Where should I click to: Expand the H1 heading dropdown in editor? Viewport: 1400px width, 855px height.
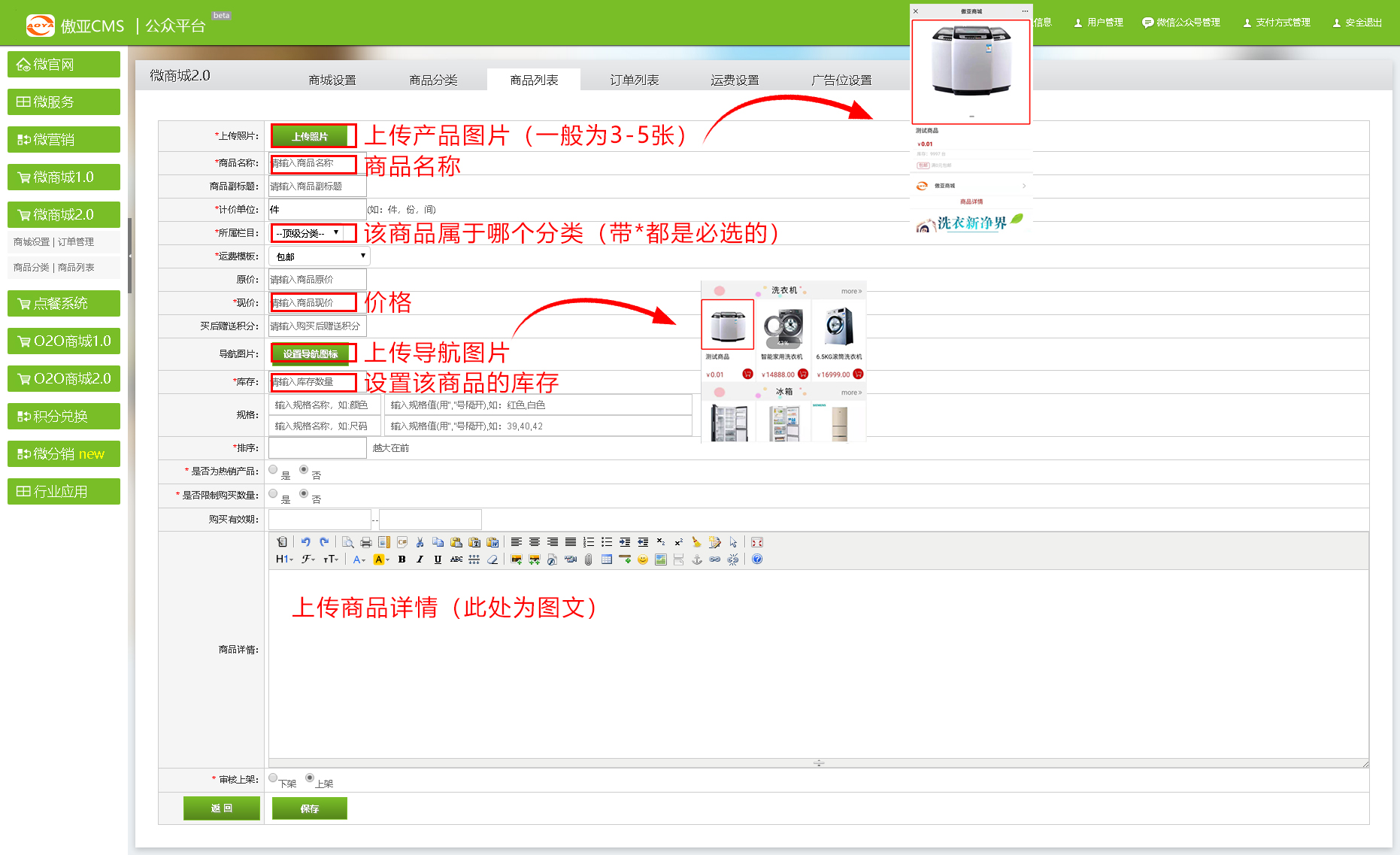283,559
